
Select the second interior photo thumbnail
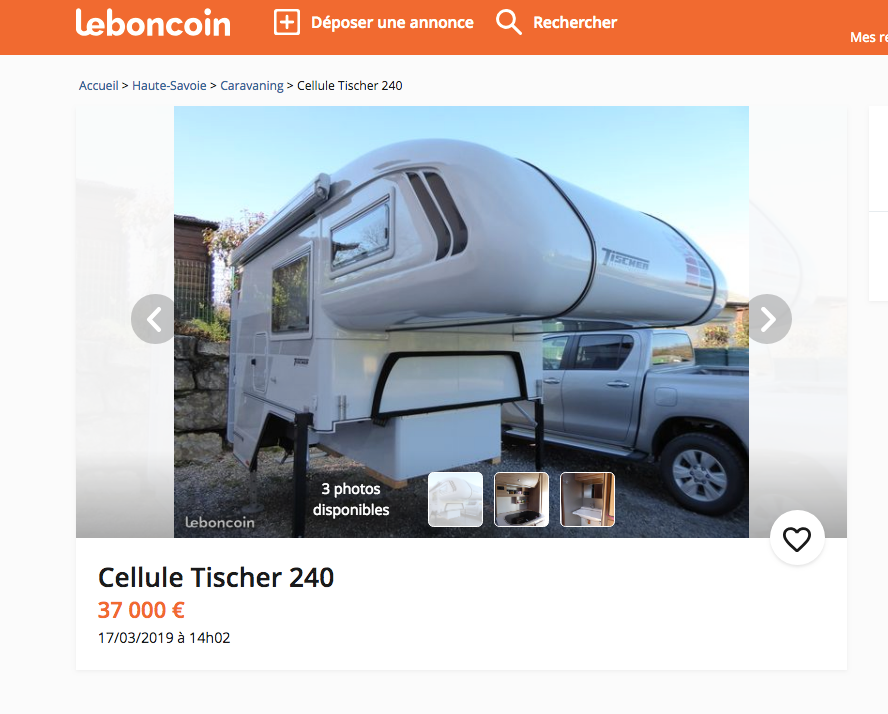point(521,499)
